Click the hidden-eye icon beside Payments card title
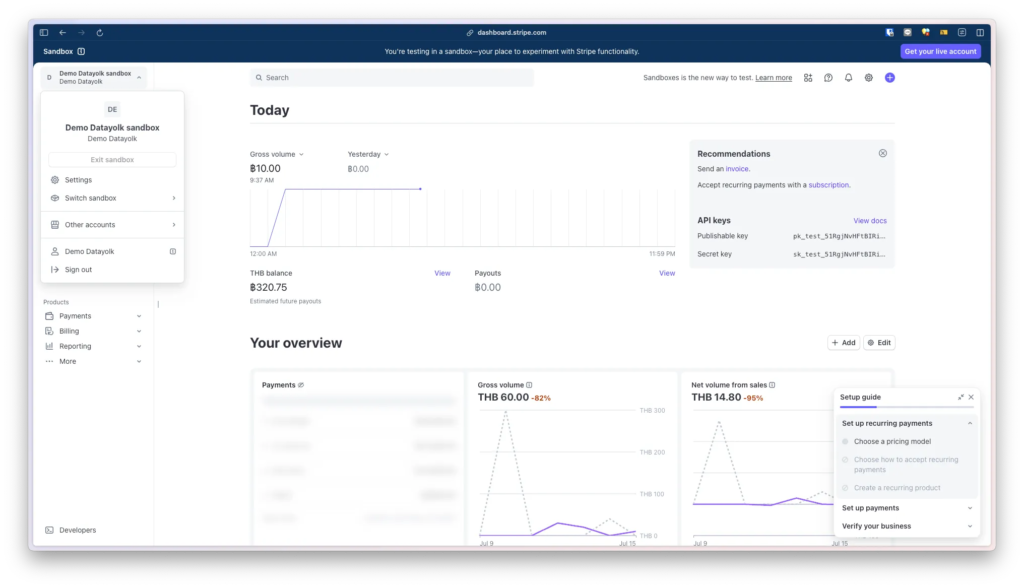1024x588 pixels. point(301,385)
